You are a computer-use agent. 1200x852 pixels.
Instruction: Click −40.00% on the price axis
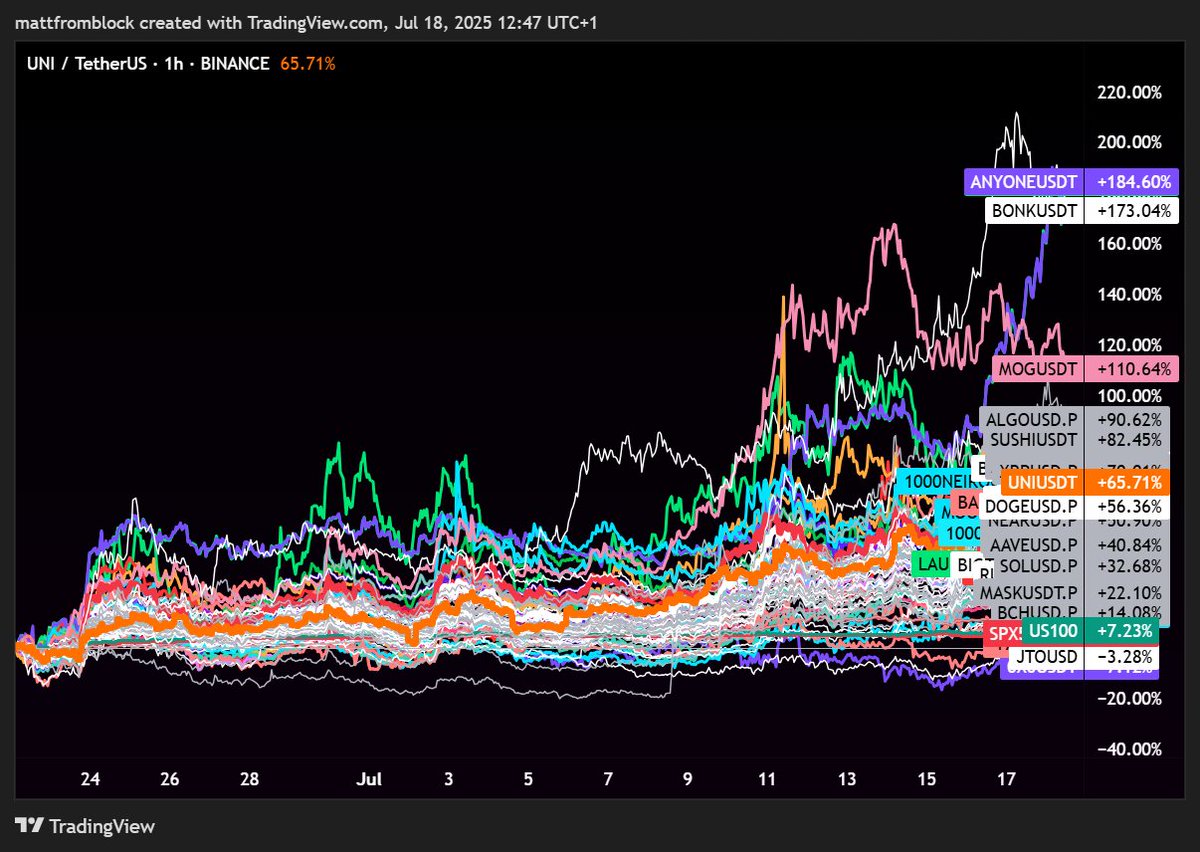pyautogui.click(x=1127, y=749)
